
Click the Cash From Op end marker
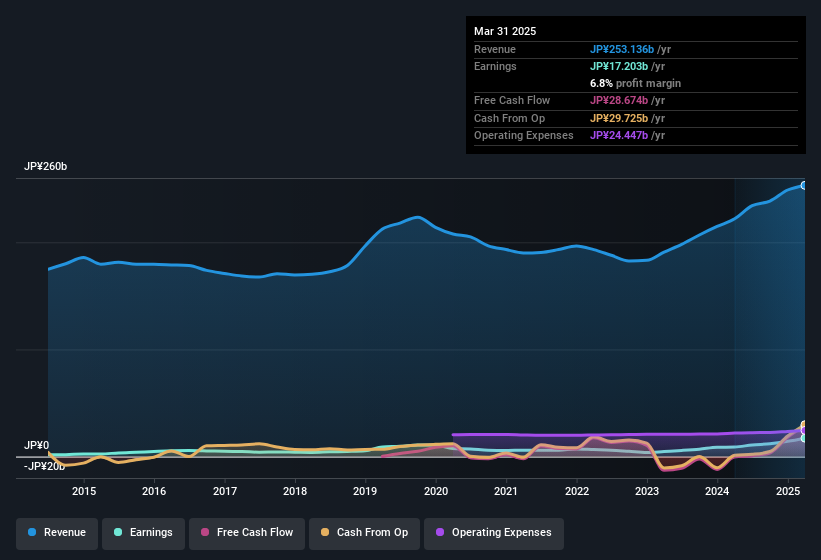tap(804, 425)
